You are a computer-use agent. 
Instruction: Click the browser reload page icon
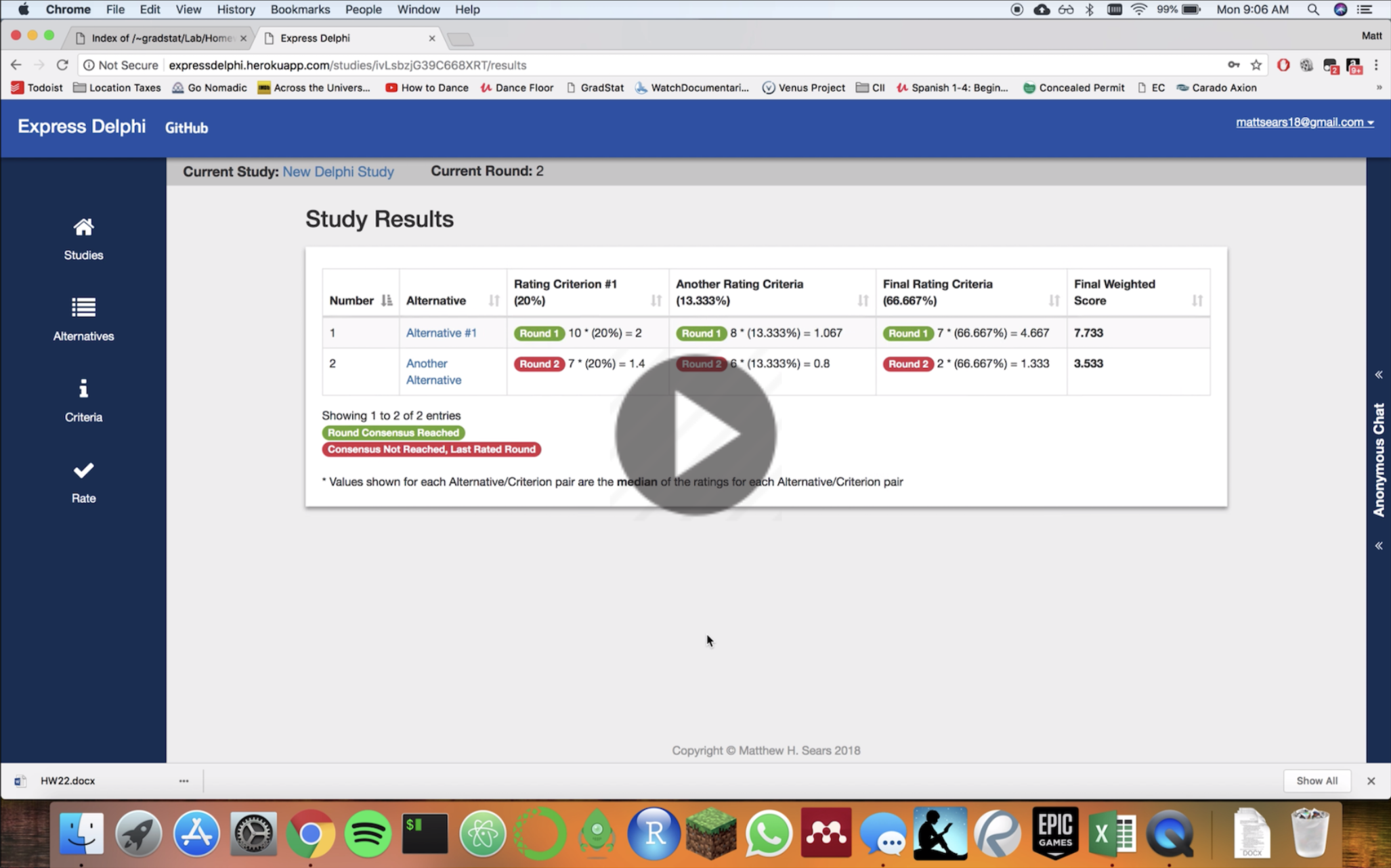62,65
